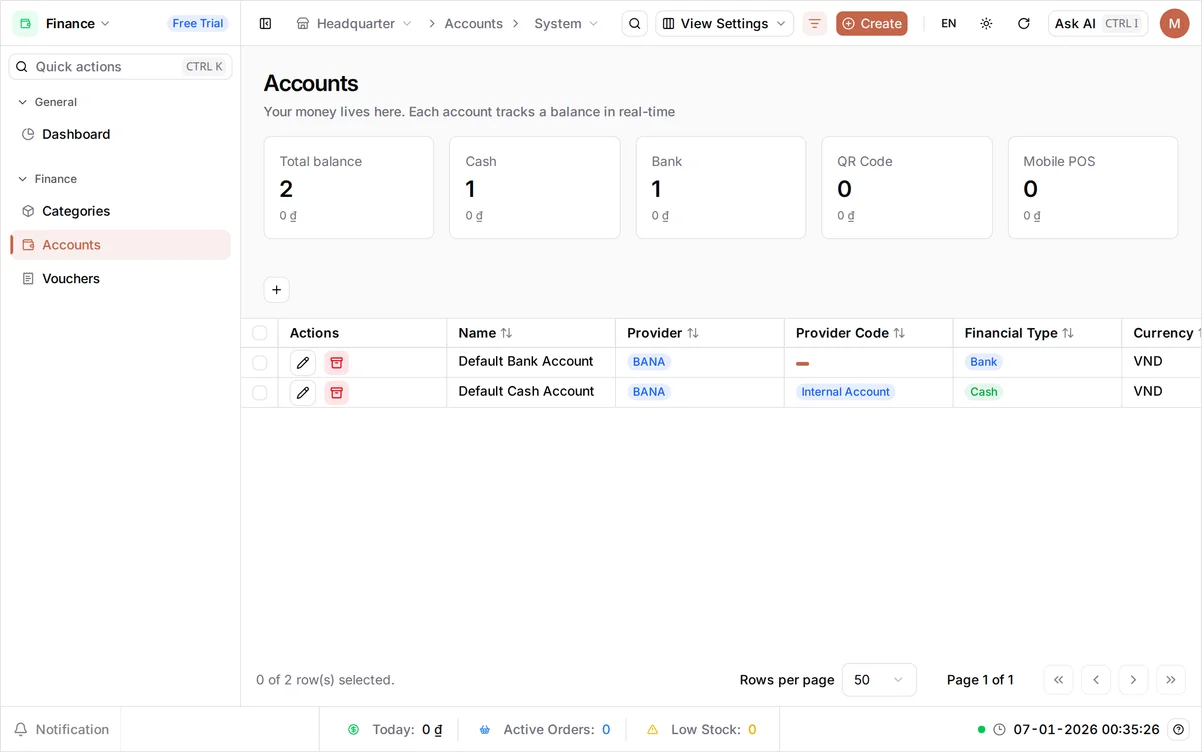The width and height of the screenshot is (1202, 752).
Task: Click the Create button
Action: [x=872, y=23]
